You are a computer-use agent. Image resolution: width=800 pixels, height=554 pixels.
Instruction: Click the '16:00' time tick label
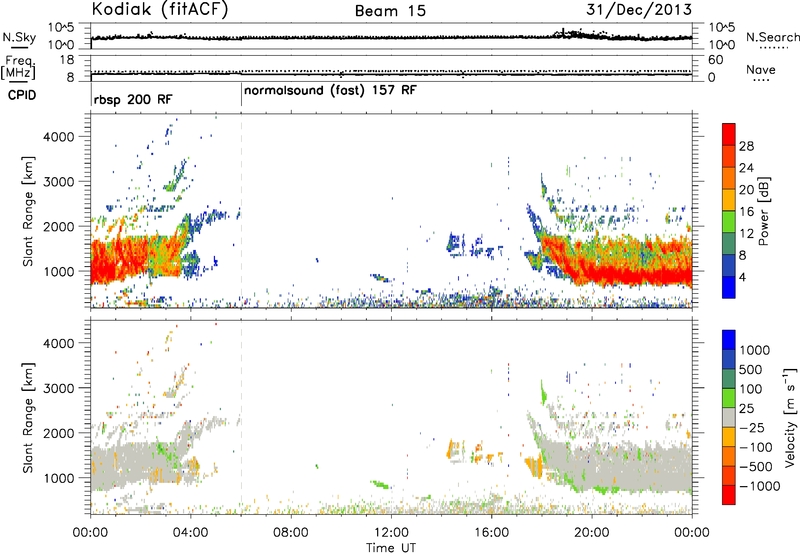point(491,533)
